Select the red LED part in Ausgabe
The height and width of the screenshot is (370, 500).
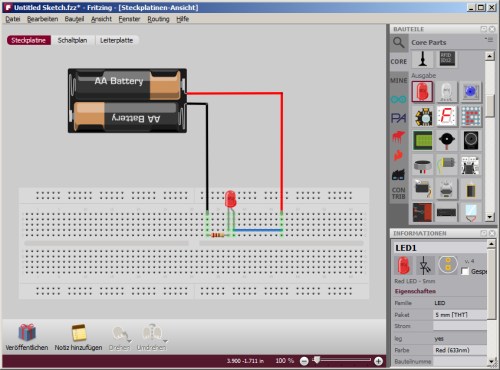(x=422, y=91)
